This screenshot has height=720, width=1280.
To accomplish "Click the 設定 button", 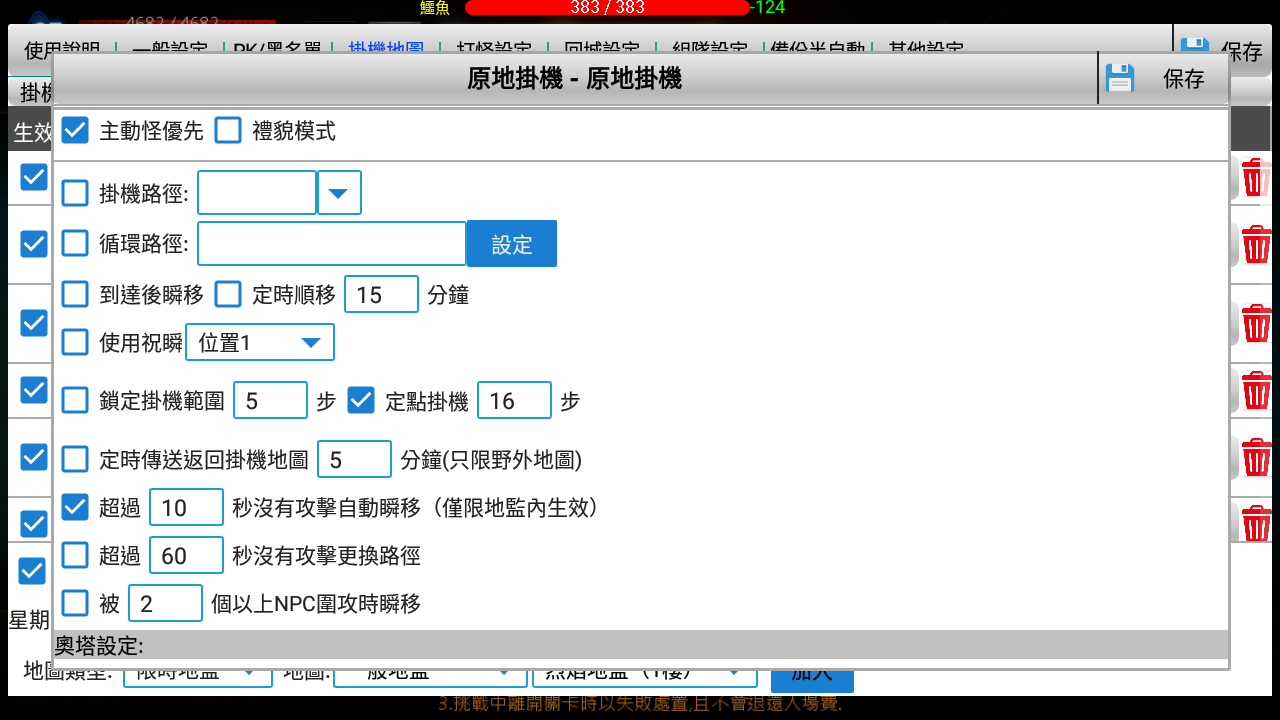I will pos(512,244).
